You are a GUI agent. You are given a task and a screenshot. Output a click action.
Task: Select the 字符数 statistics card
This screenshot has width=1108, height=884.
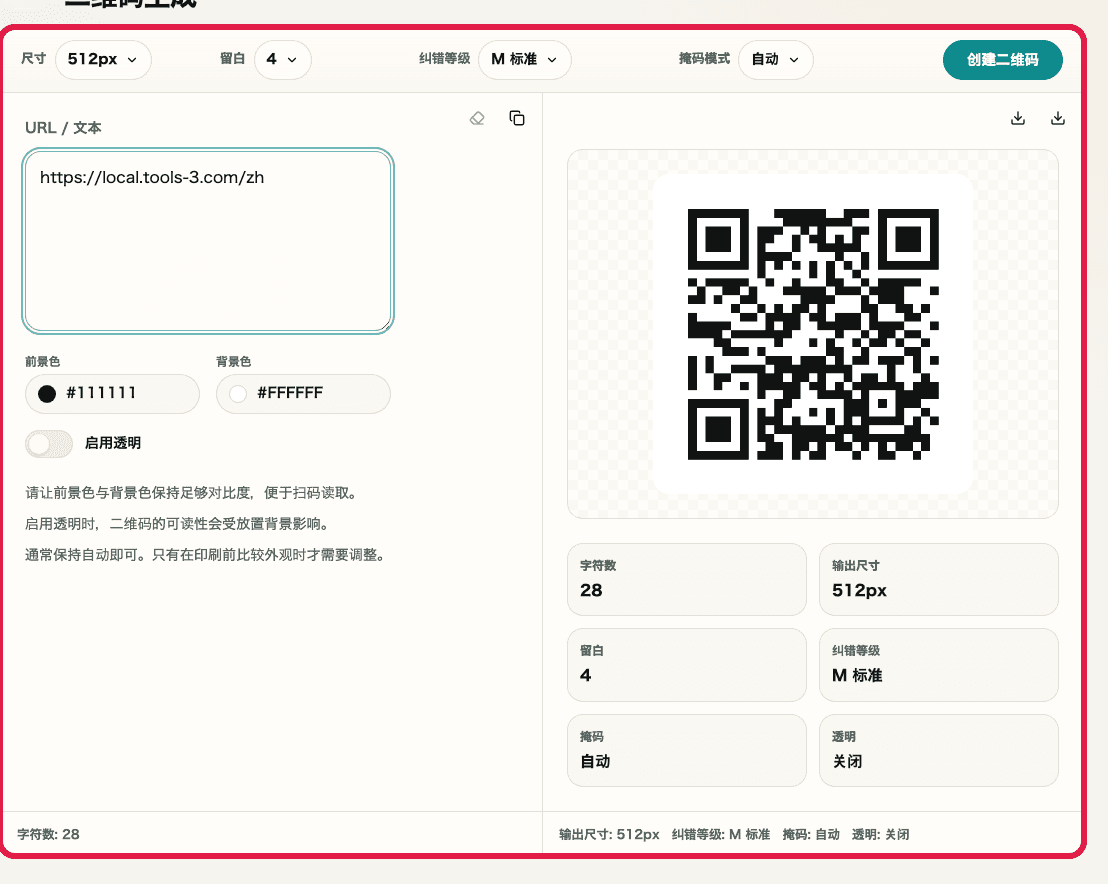point(687,580)
